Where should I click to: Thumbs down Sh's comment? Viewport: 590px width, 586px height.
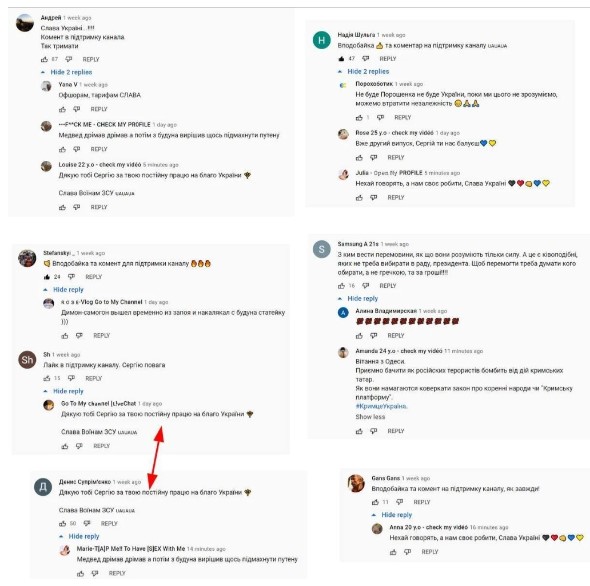[x=71, y=378]
